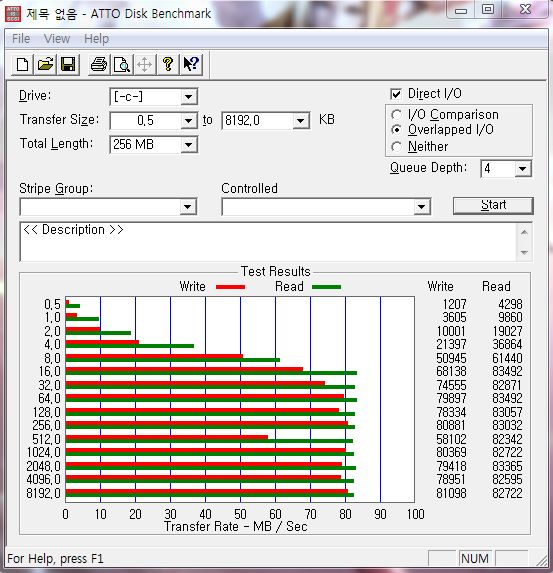Click the Open file toolbar icon
Viewport: 553px width, 573px height.
click(x=45, y=65)
